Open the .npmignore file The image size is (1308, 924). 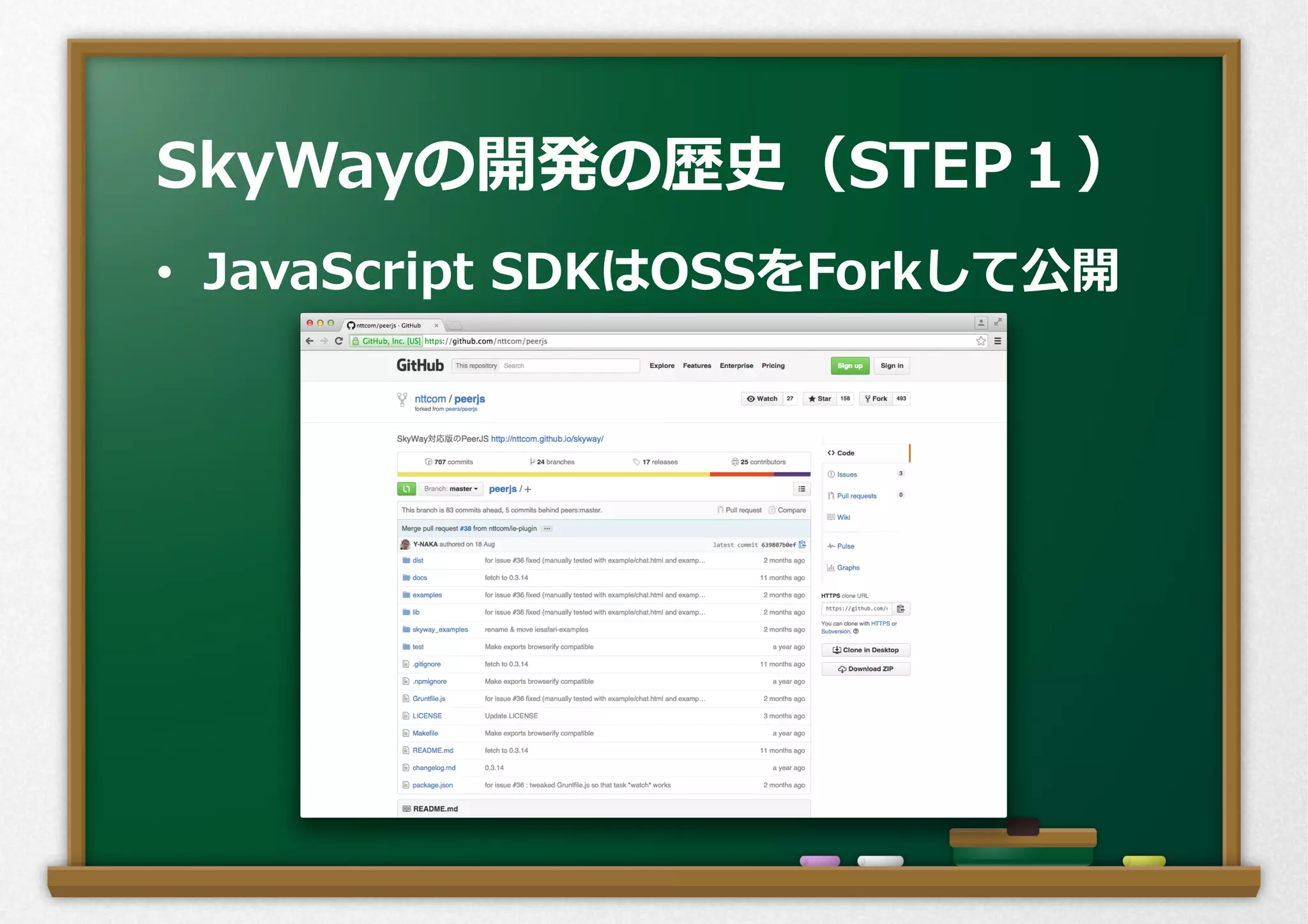tap(430, 681)
